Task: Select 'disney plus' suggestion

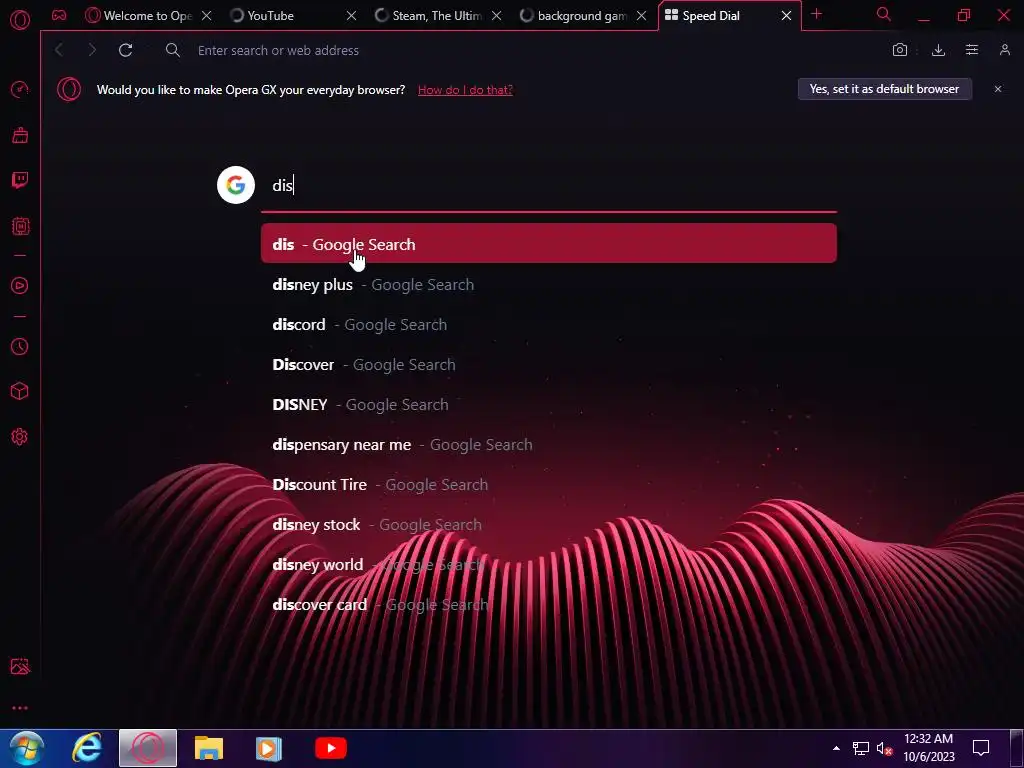Action: [549, 285]
